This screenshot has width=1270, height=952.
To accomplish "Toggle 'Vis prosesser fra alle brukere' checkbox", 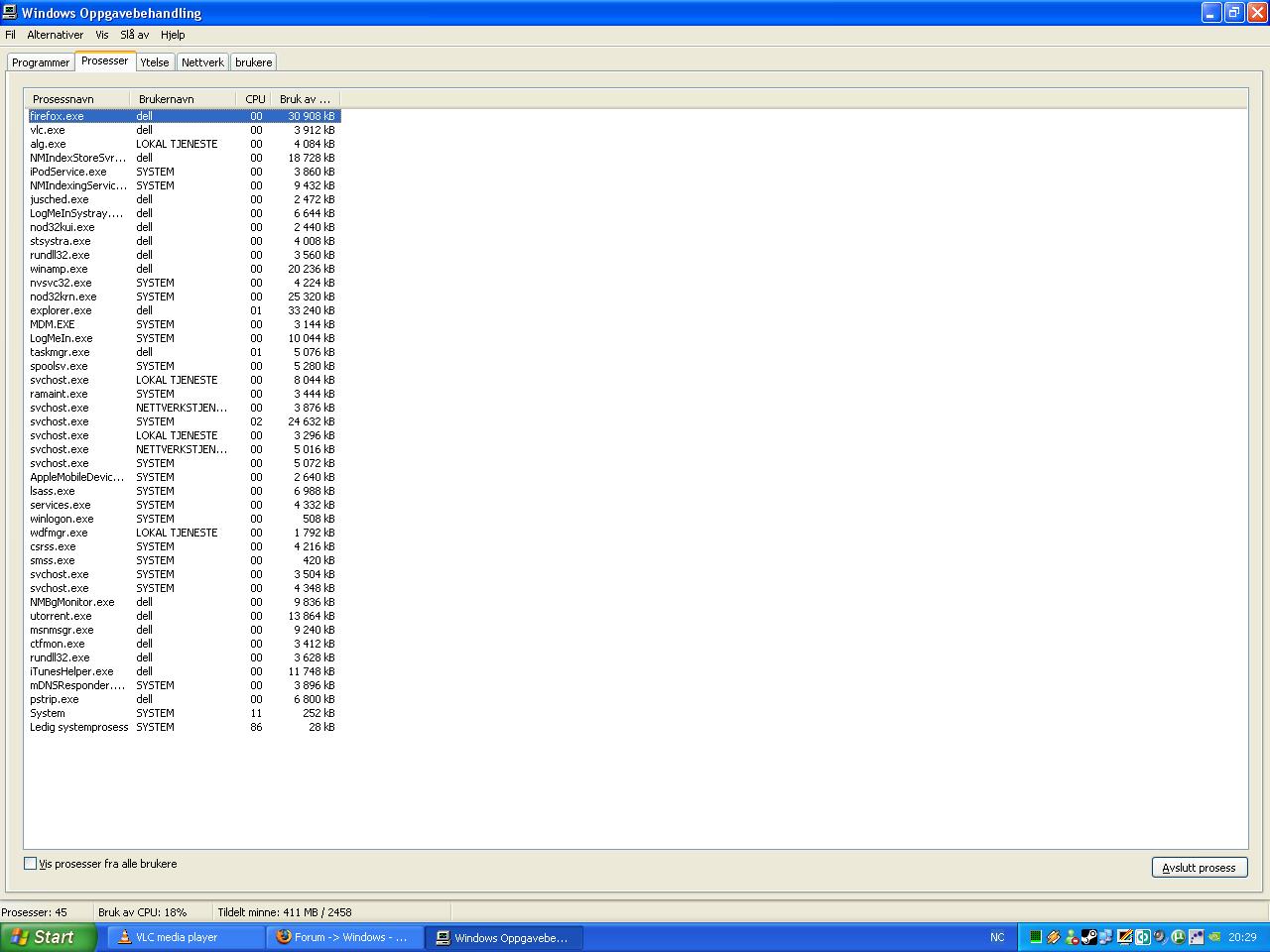I will pos(30,864).
